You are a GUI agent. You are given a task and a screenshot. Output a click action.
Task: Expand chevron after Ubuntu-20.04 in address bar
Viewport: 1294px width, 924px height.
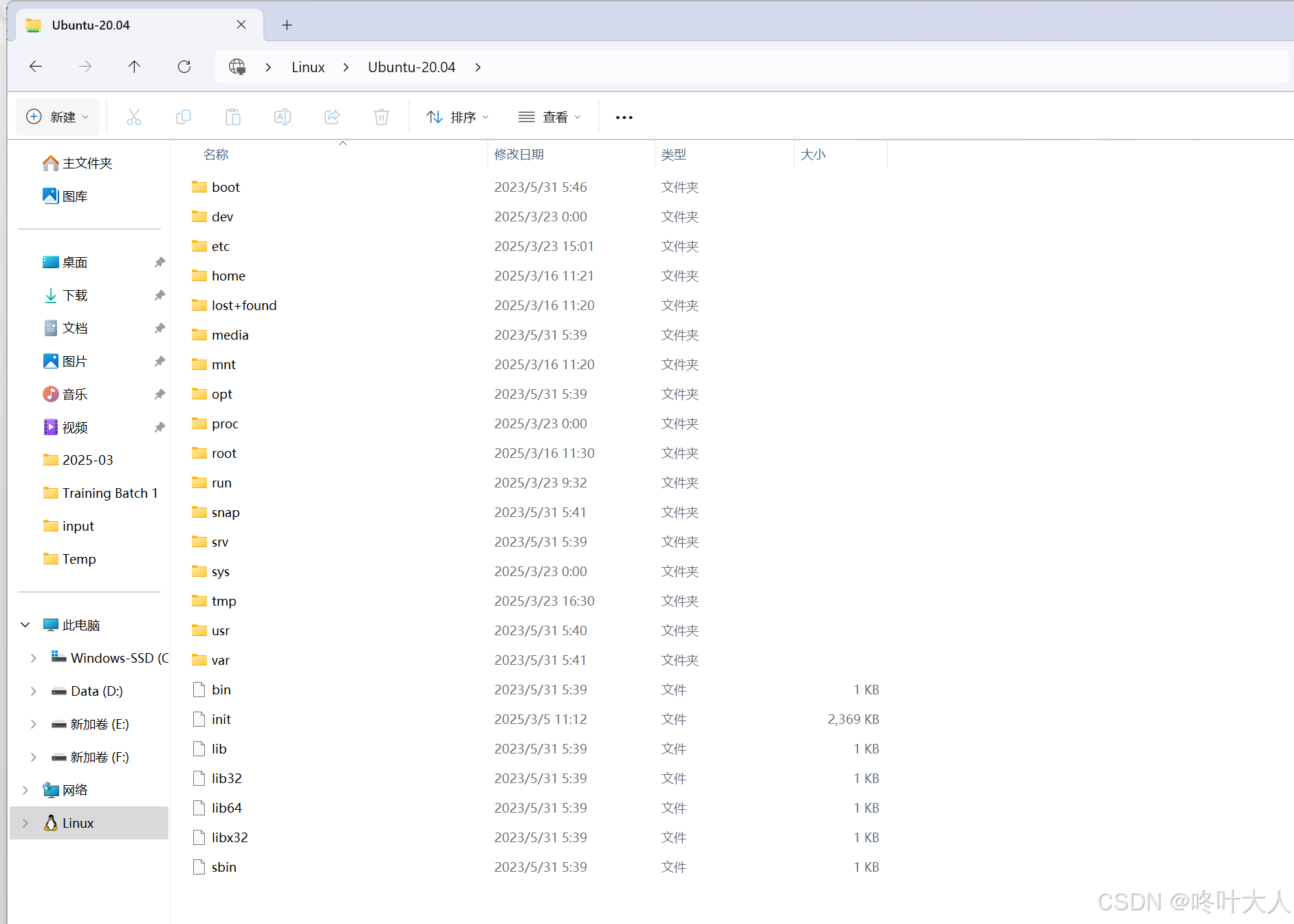[478, 67]
